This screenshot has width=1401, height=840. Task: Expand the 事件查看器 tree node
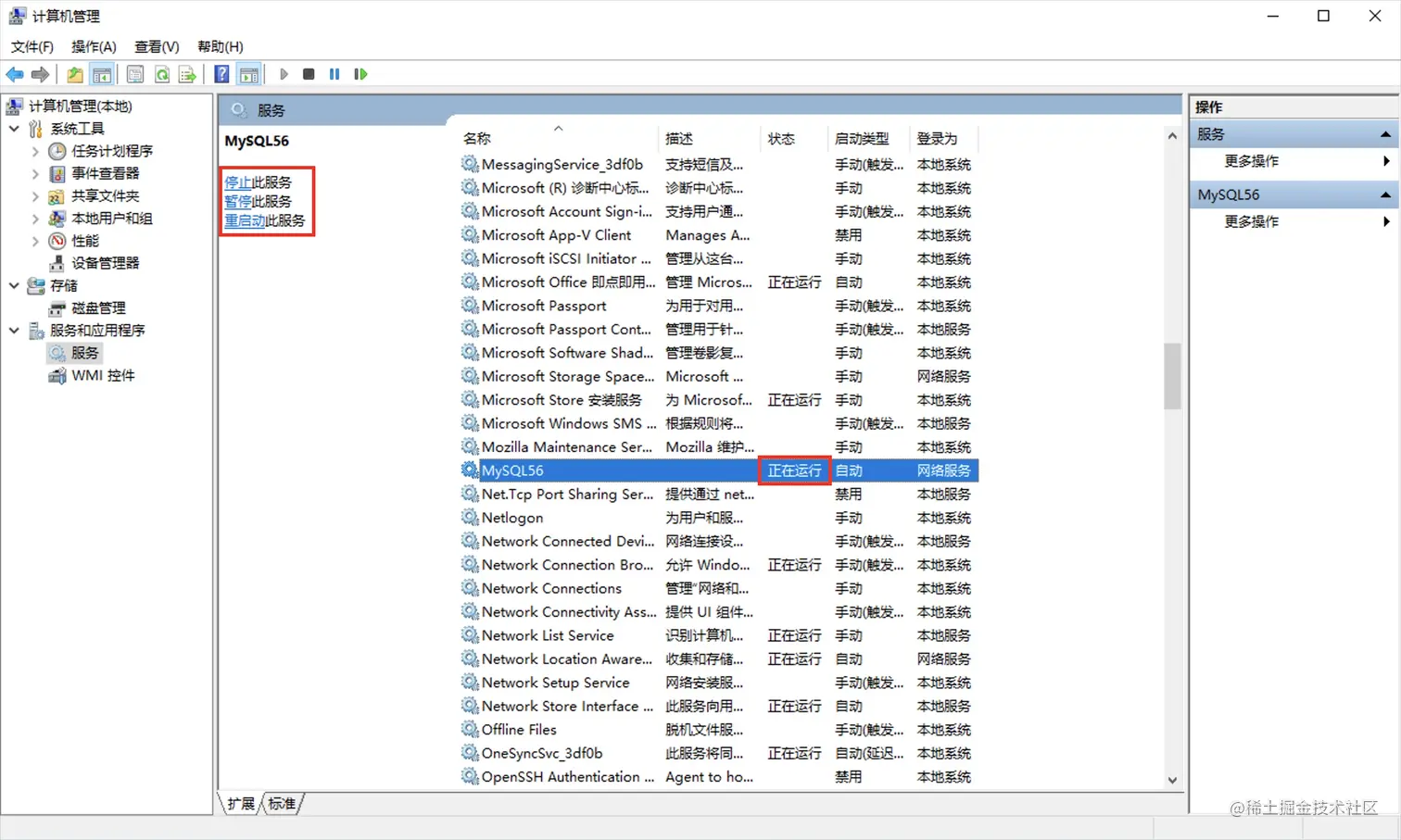35,173
